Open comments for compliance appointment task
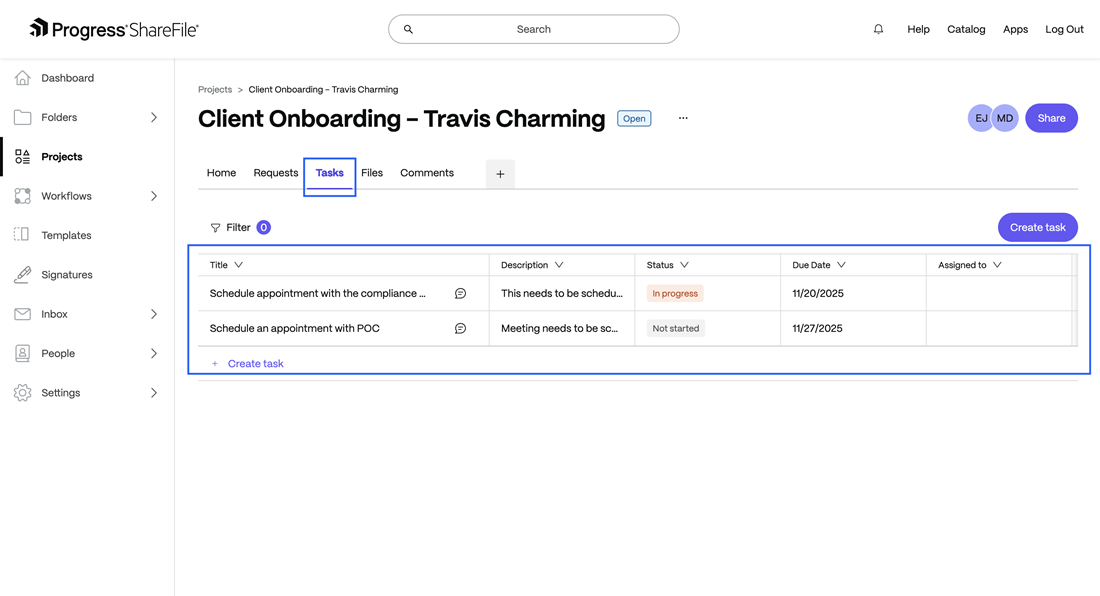 pyautogui.click(x=460, y=294)
